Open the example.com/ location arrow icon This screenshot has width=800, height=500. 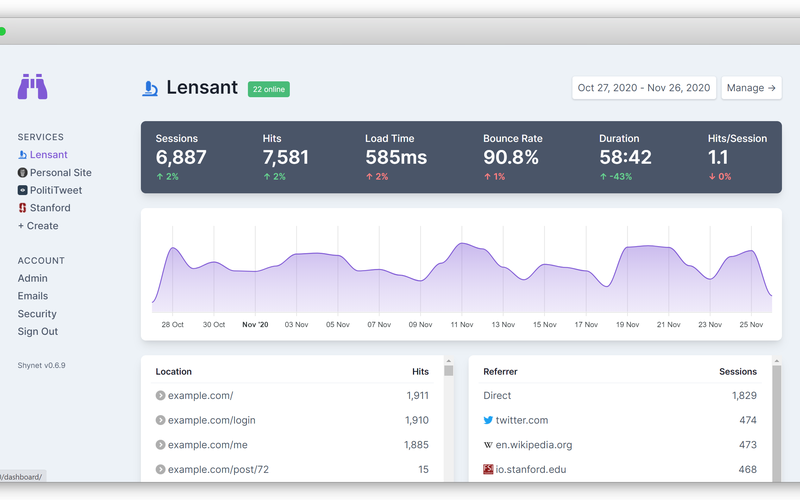[x=160, y=395]
